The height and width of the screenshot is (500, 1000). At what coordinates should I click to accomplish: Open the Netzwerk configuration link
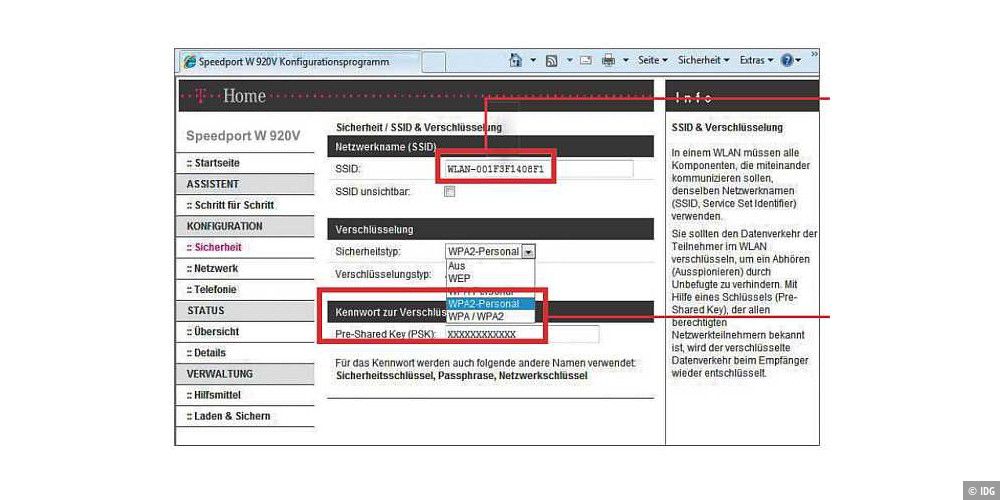pyautogui.click(x=216, y=268)
